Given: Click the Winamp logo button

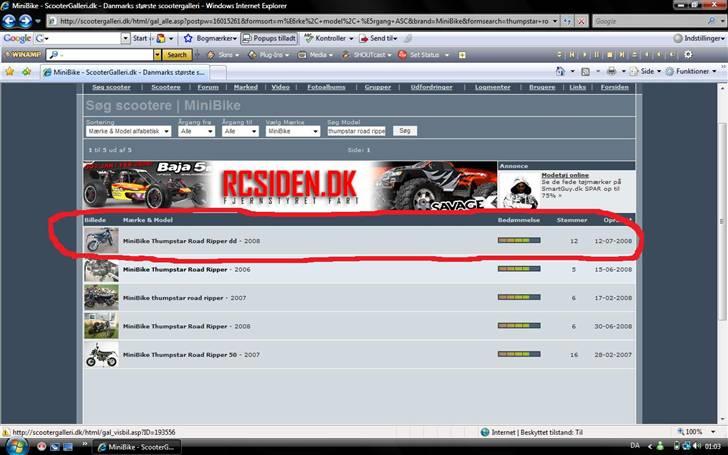Looking at the screenshot, I should coord(22,55).
